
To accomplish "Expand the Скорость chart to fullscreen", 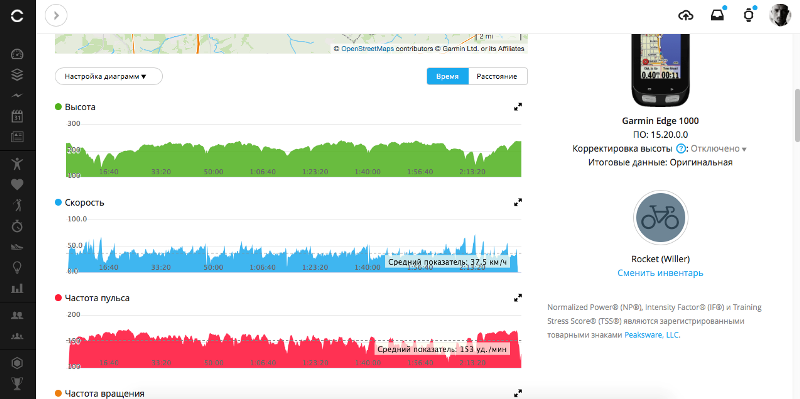I will (x=518, y=203).
